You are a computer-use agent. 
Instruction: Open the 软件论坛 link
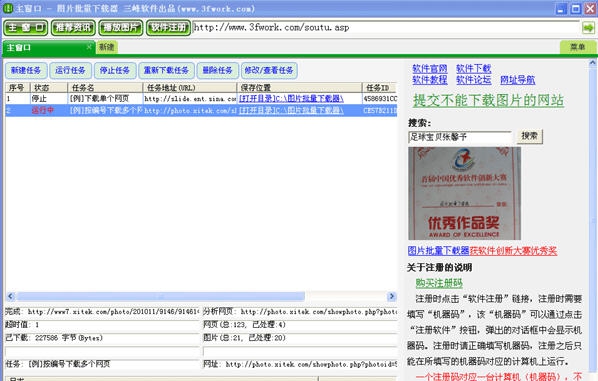pyautogui.click(x=474, y=80)
